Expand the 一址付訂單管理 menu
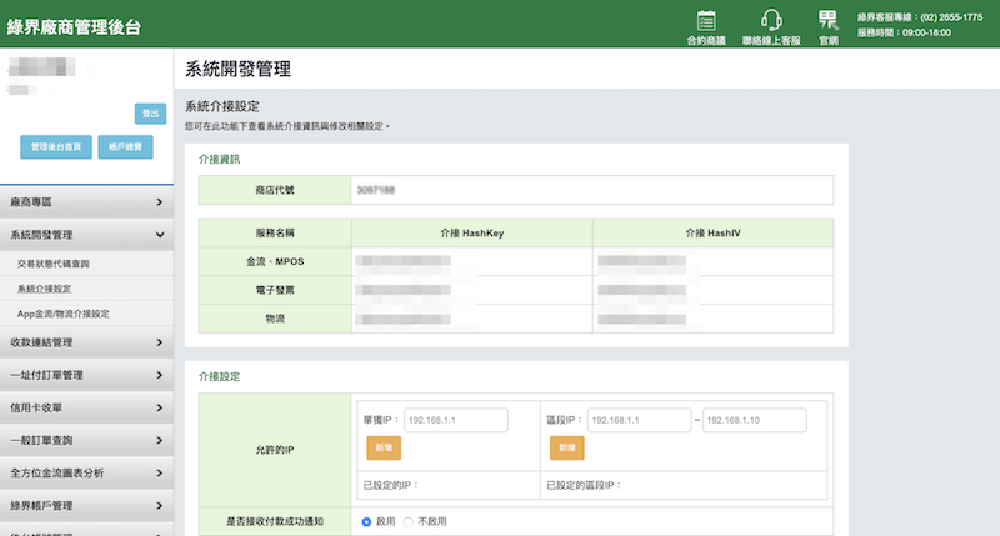This screenshot has width=1000, height=536. tap(87, 375)
